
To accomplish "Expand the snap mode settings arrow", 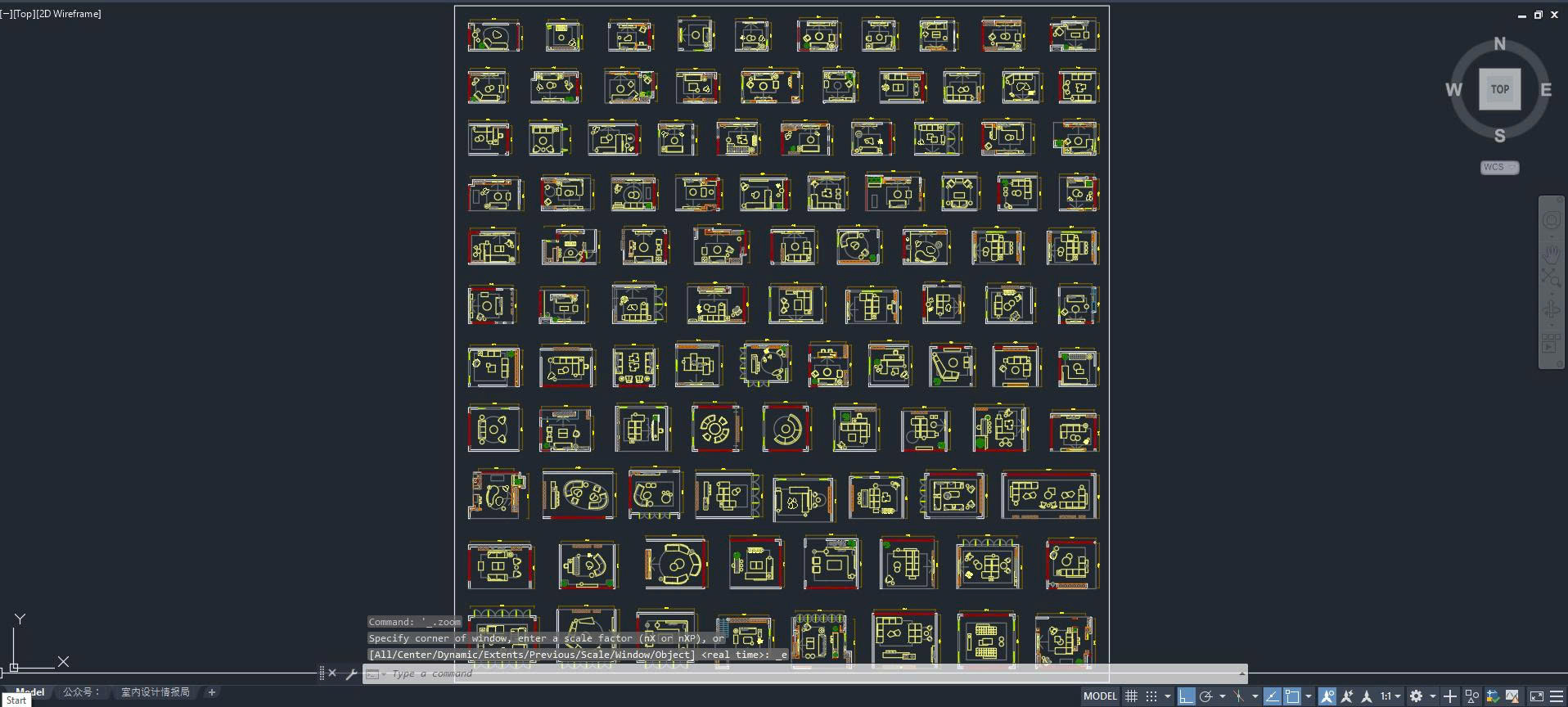I will 1168,696.
